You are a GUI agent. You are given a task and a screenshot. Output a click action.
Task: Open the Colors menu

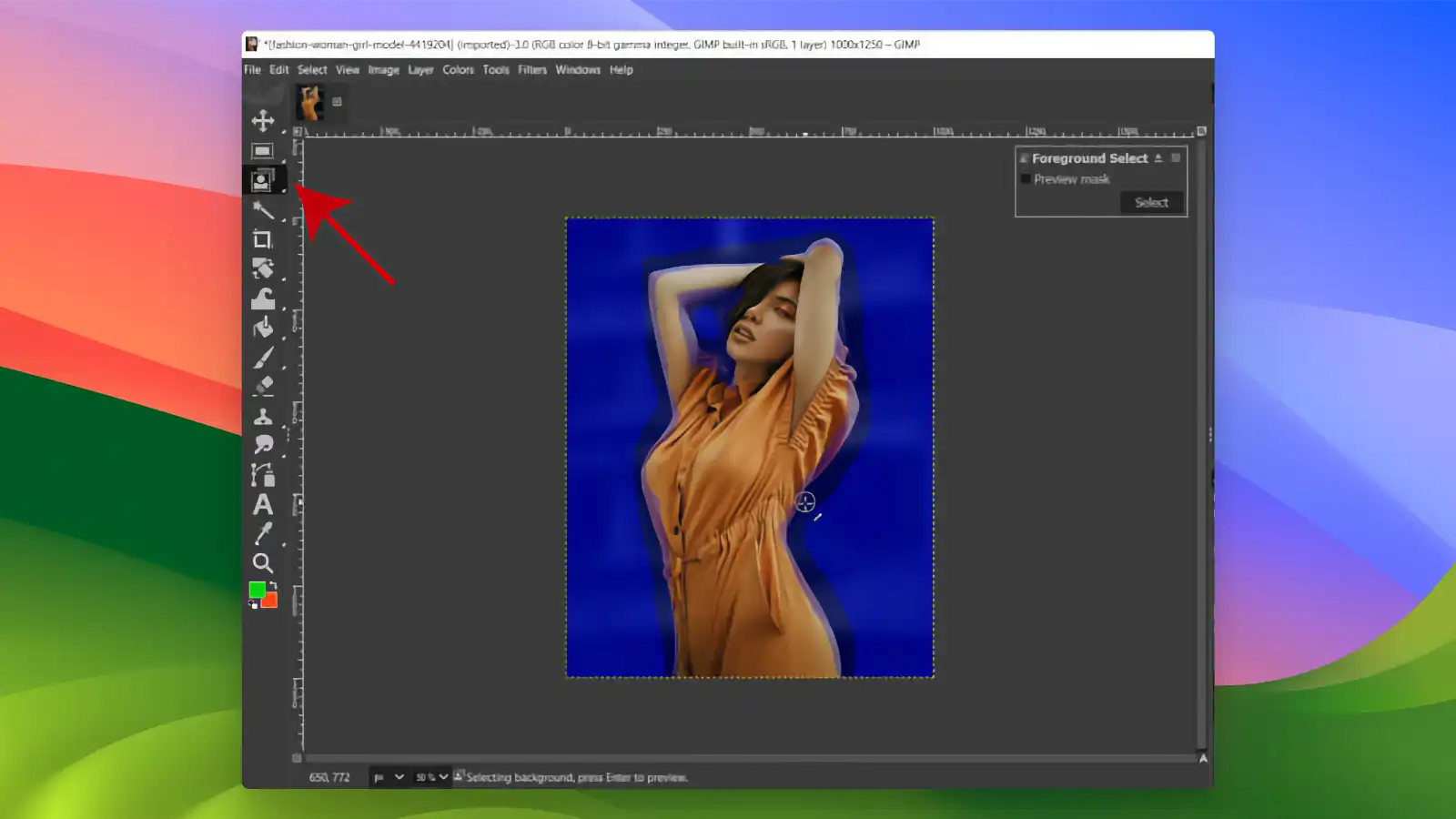[458, 69]
